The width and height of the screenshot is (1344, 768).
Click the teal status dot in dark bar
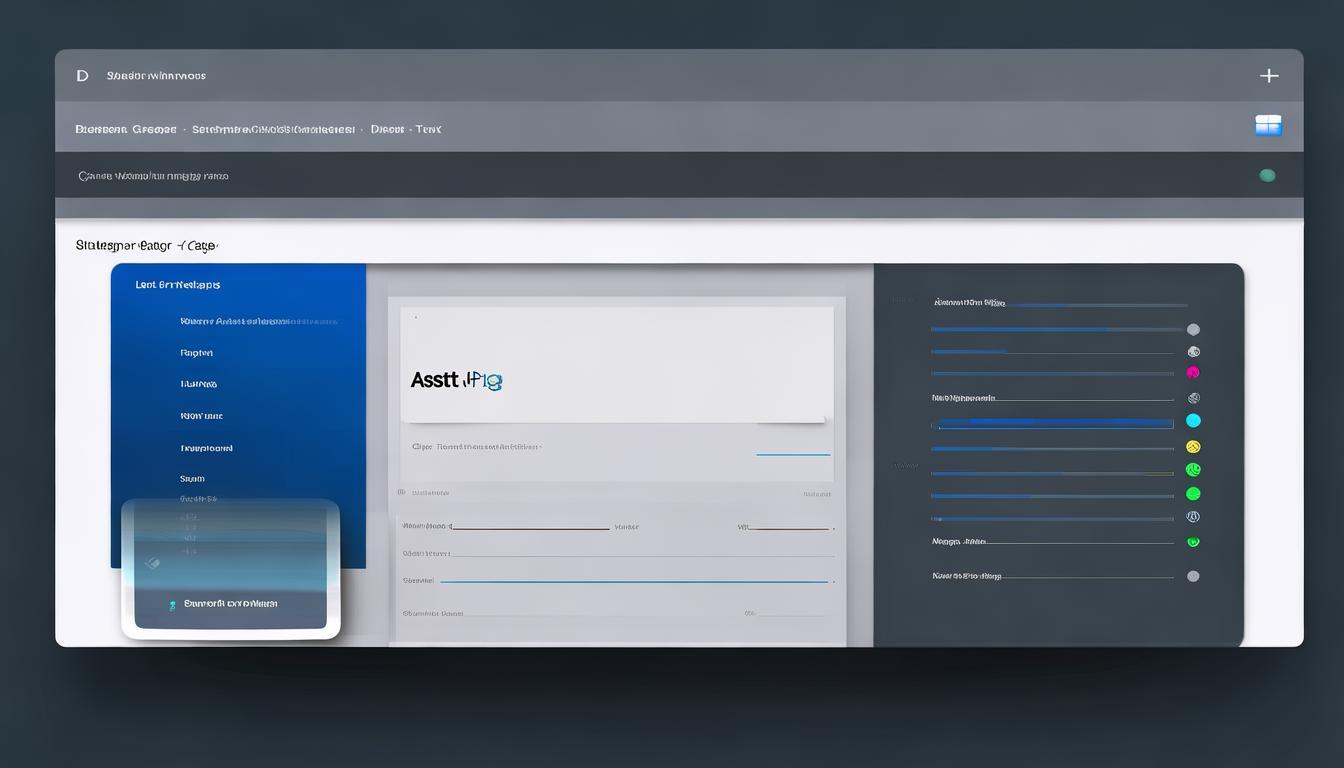(1267, 175)
